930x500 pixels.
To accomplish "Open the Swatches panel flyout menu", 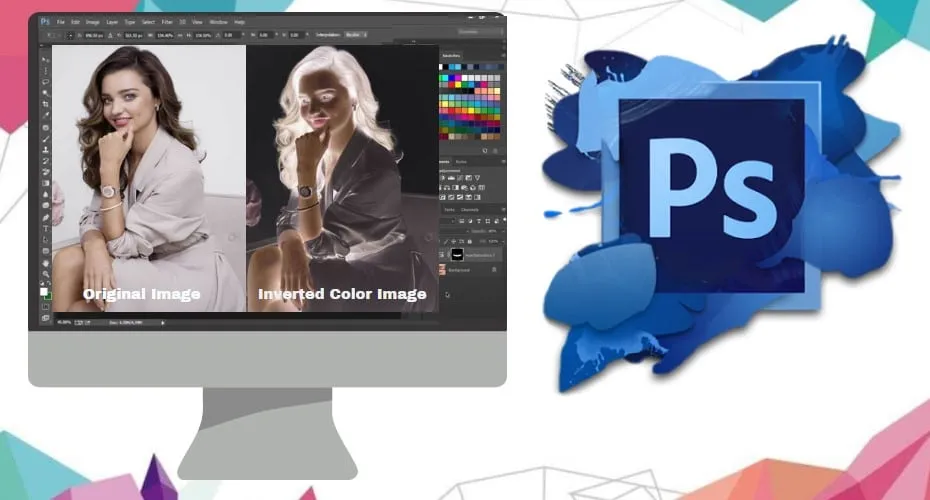I will coord(503,55).
